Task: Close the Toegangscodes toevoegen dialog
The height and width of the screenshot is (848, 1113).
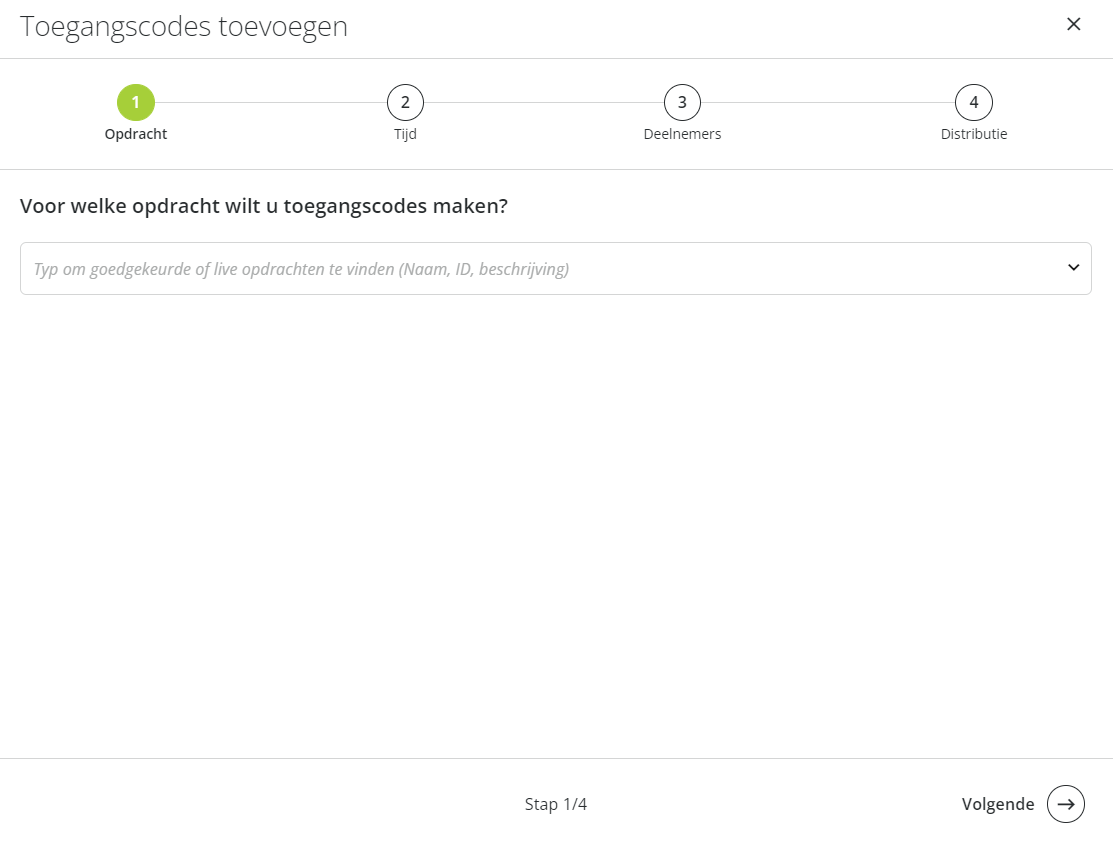Action: [1073, 24]
